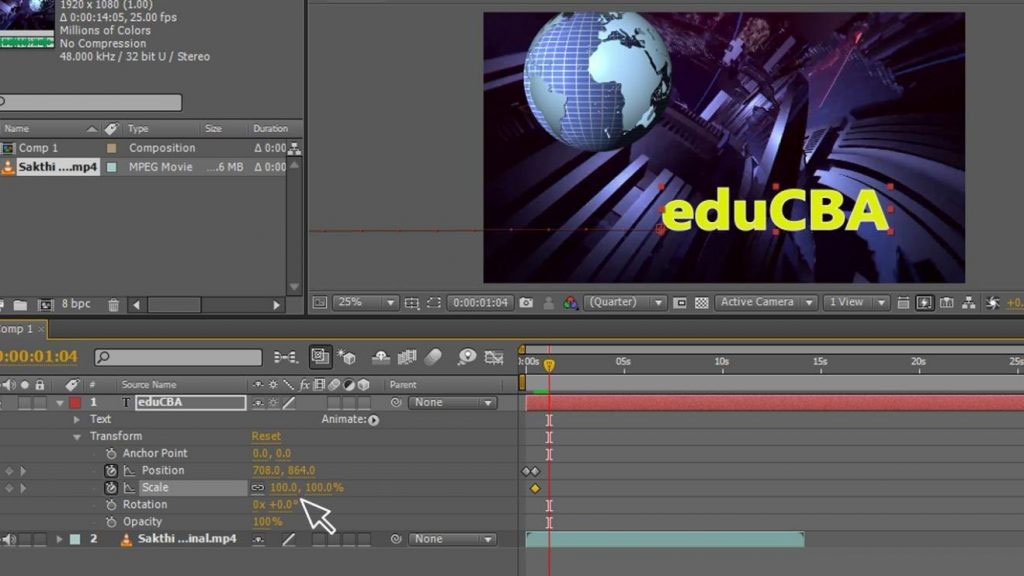Delete selected footage with the trash icon
The width and height of the screenshot is (1024, 576).
pyautogui.click(x=114, y=305)
